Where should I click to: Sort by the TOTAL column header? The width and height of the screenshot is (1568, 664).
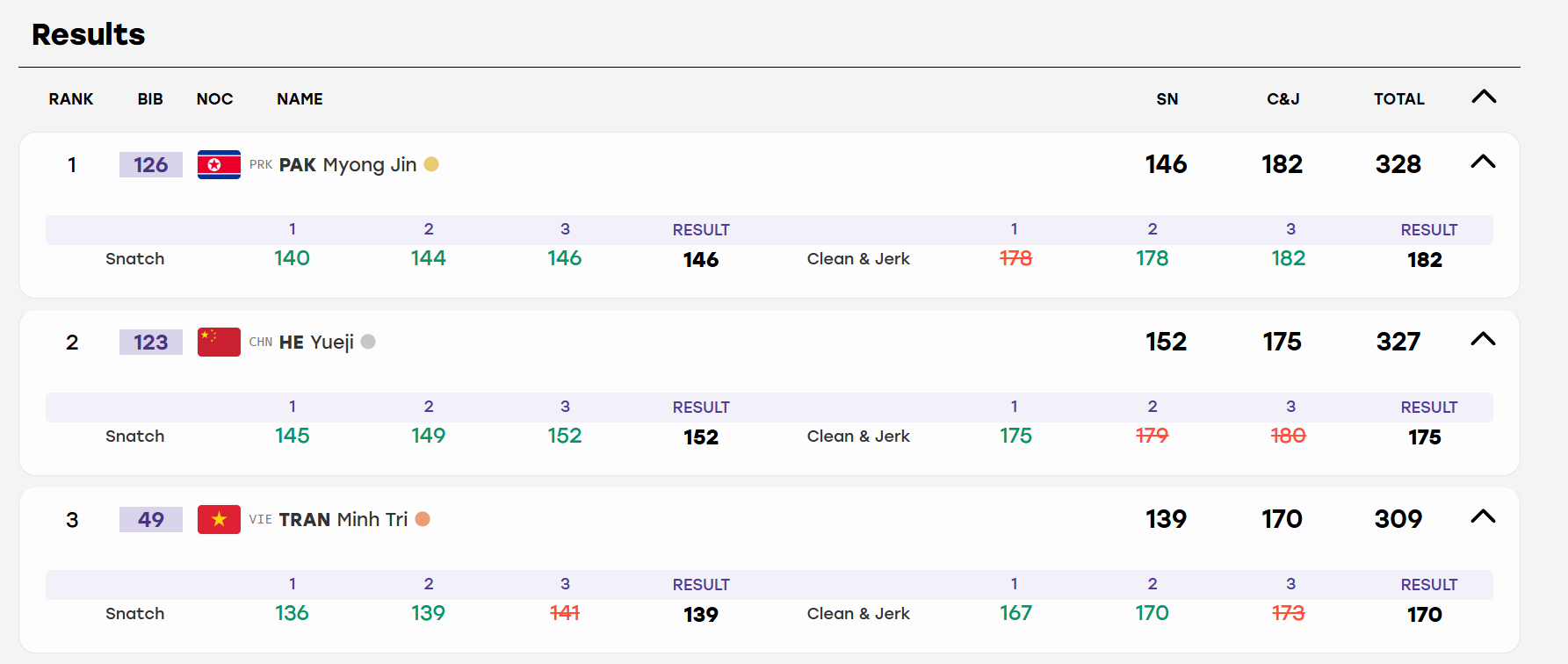[x=1399, y=99]
